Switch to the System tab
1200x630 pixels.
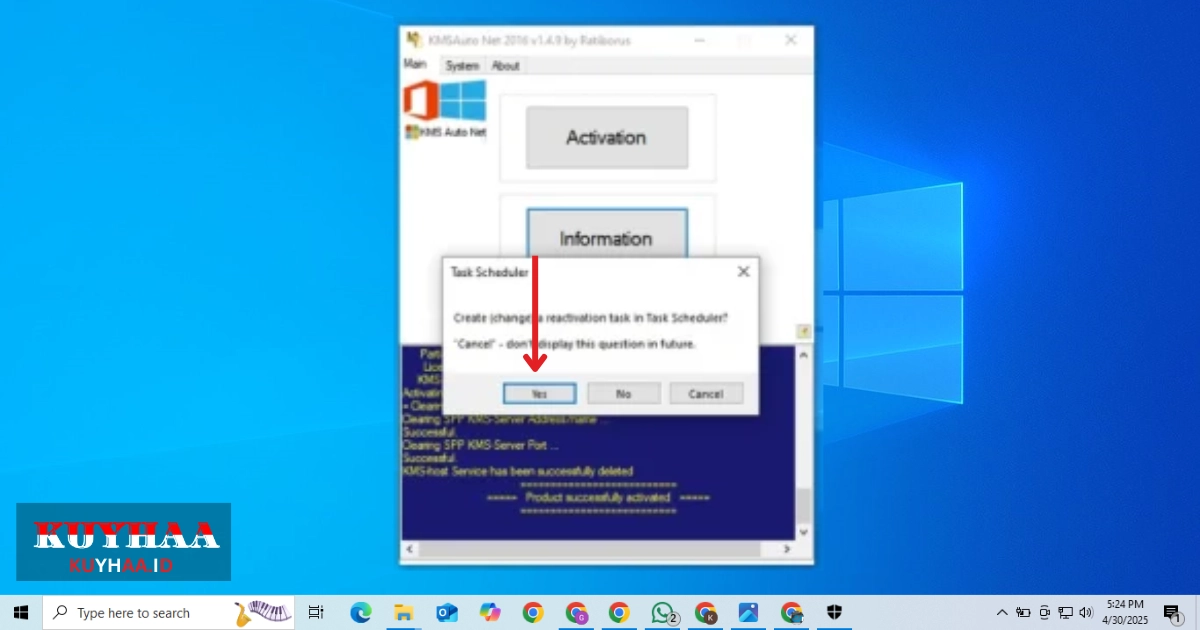(x=462, y=66)
